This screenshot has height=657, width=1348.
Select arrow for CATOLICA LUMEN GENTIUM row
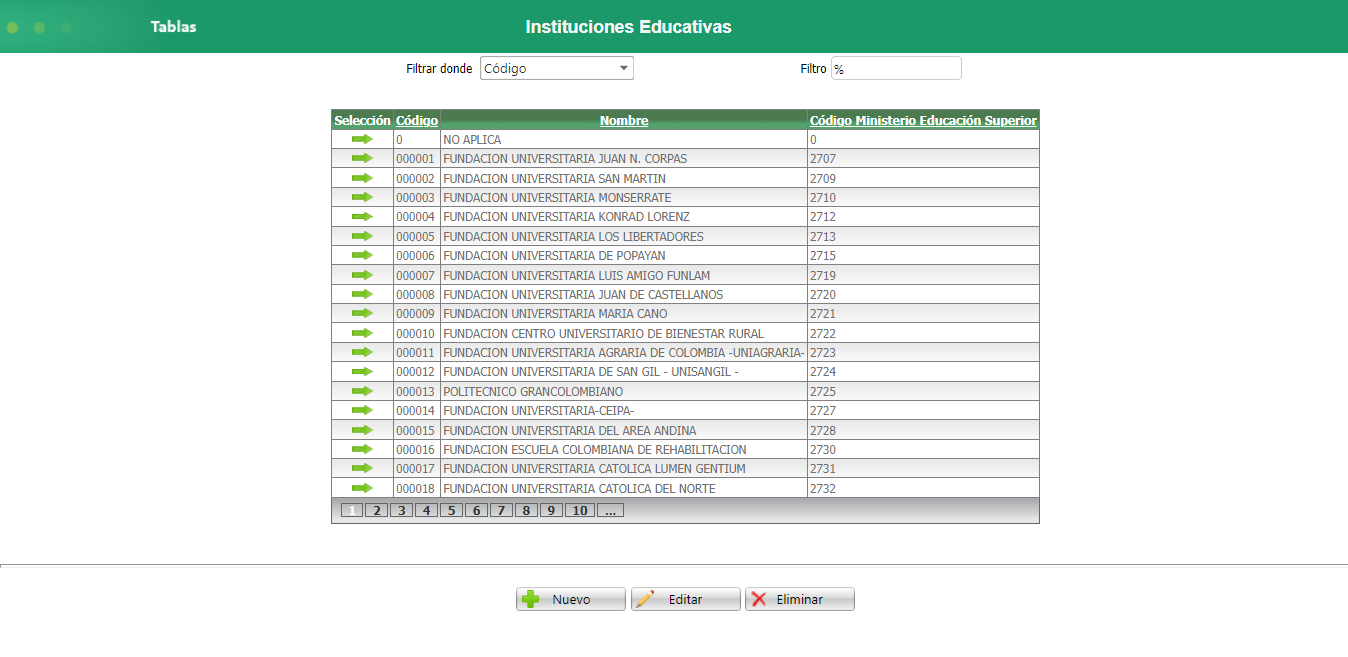pyautogui.click(x=362, y=468)
